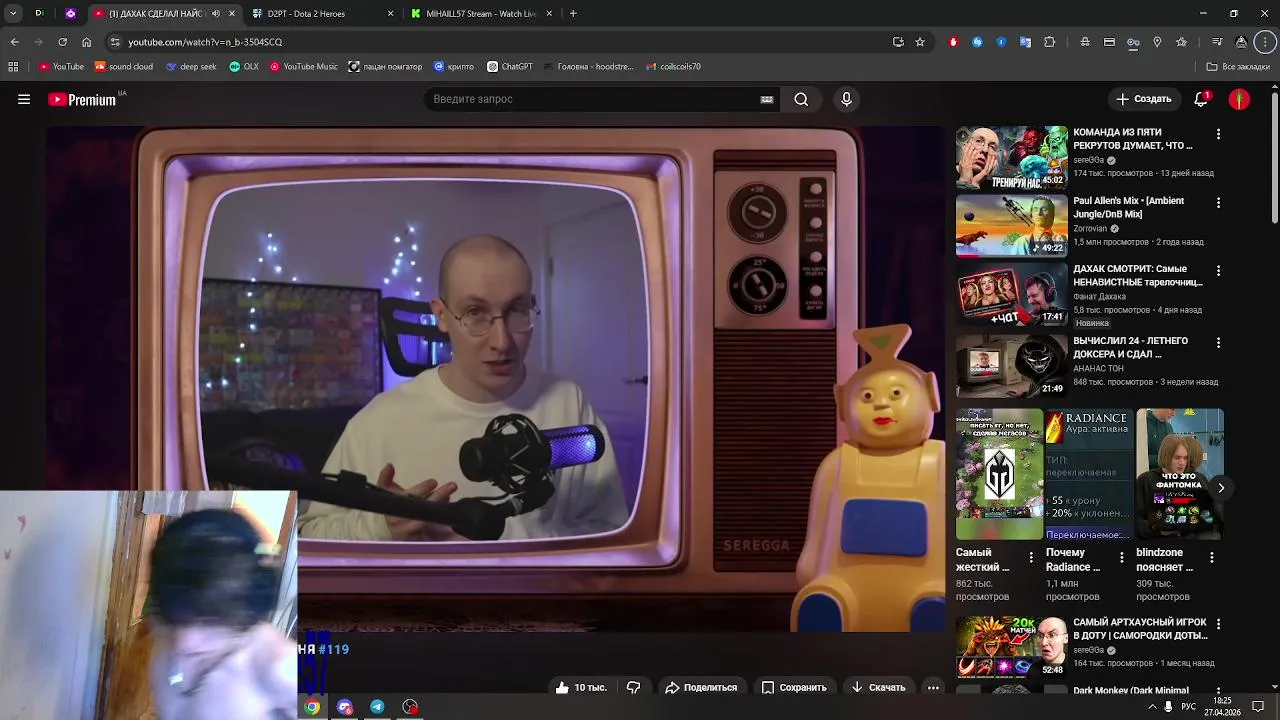This screenshot has height=720, width=1280.
Task: Close the ДАХАК СДЕЛАЛ НАЙС YouTube tab
Action: click(232, 14)
